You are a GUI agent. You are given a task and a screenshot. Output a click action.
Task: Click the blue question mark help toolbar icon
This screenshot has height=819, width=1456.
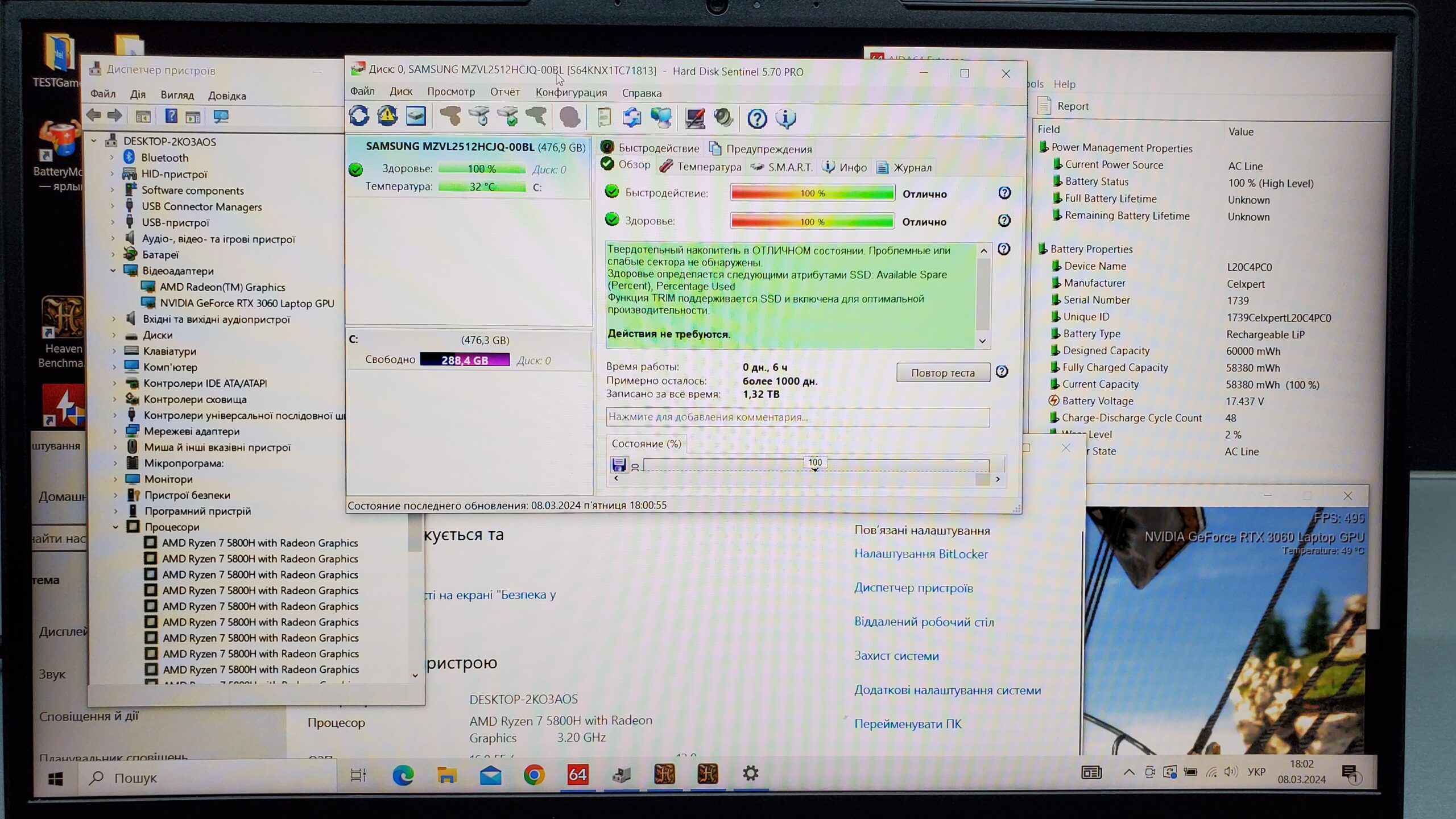(757, 118)
